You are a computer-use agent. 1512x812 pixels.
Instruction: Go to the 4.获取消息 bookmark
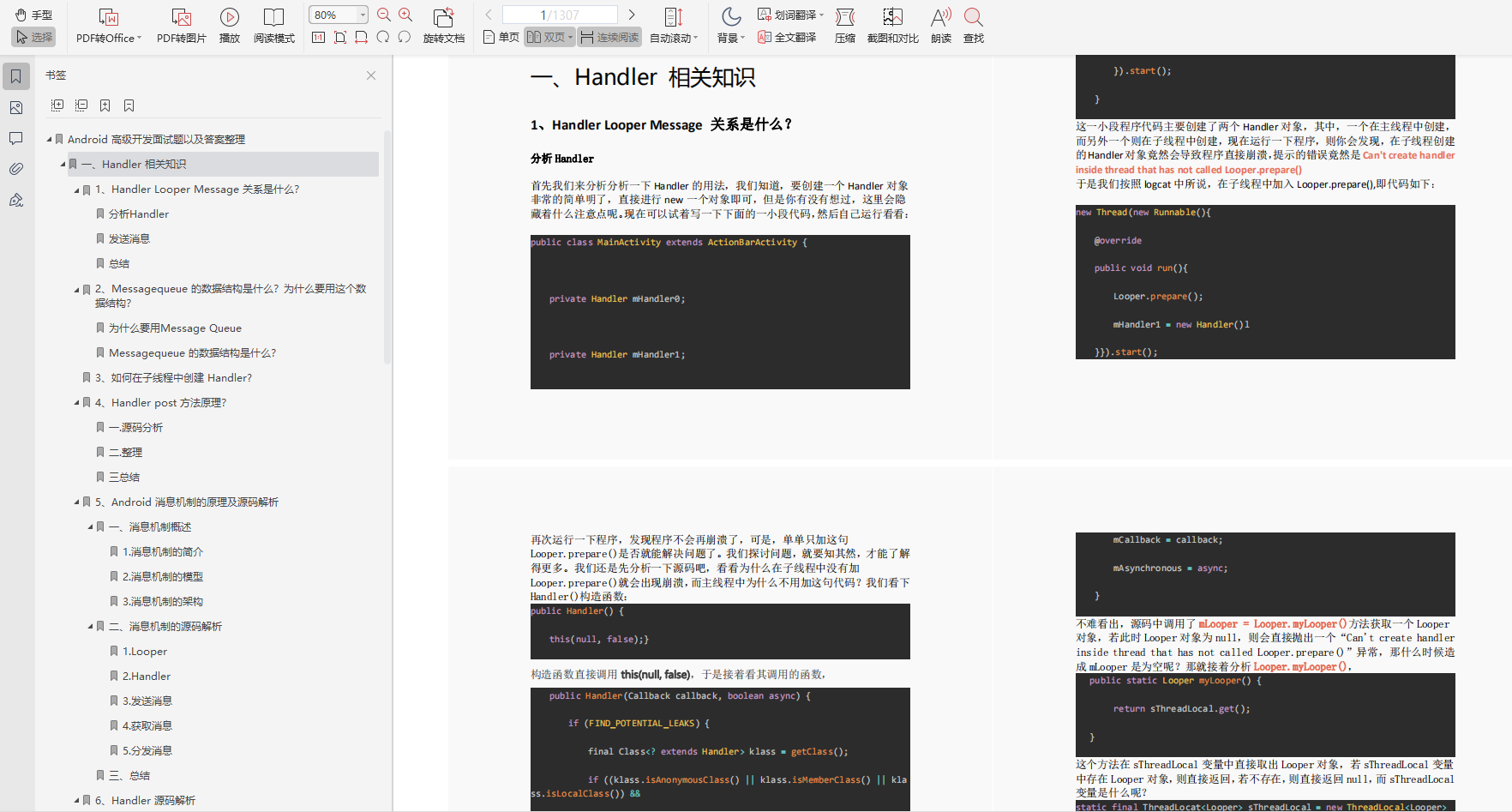147,725
